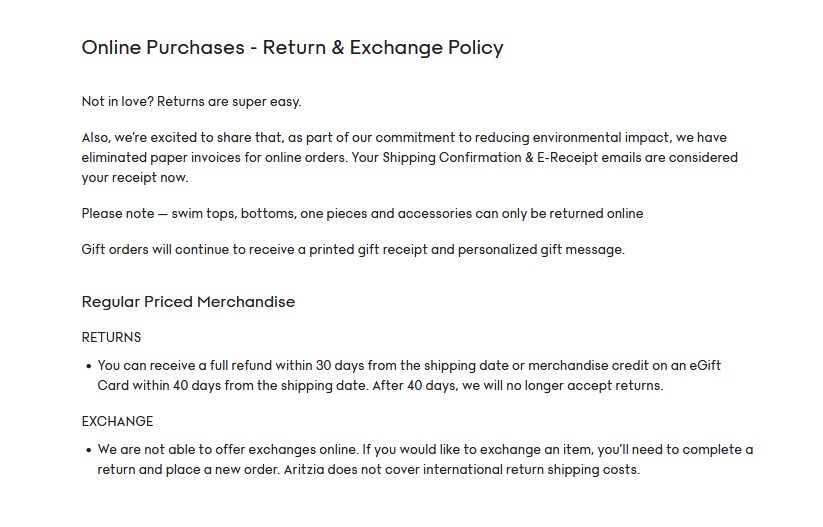Click the Regular Priced Merchandise subheading
This screenshot has width=823, height=527.
188,302
